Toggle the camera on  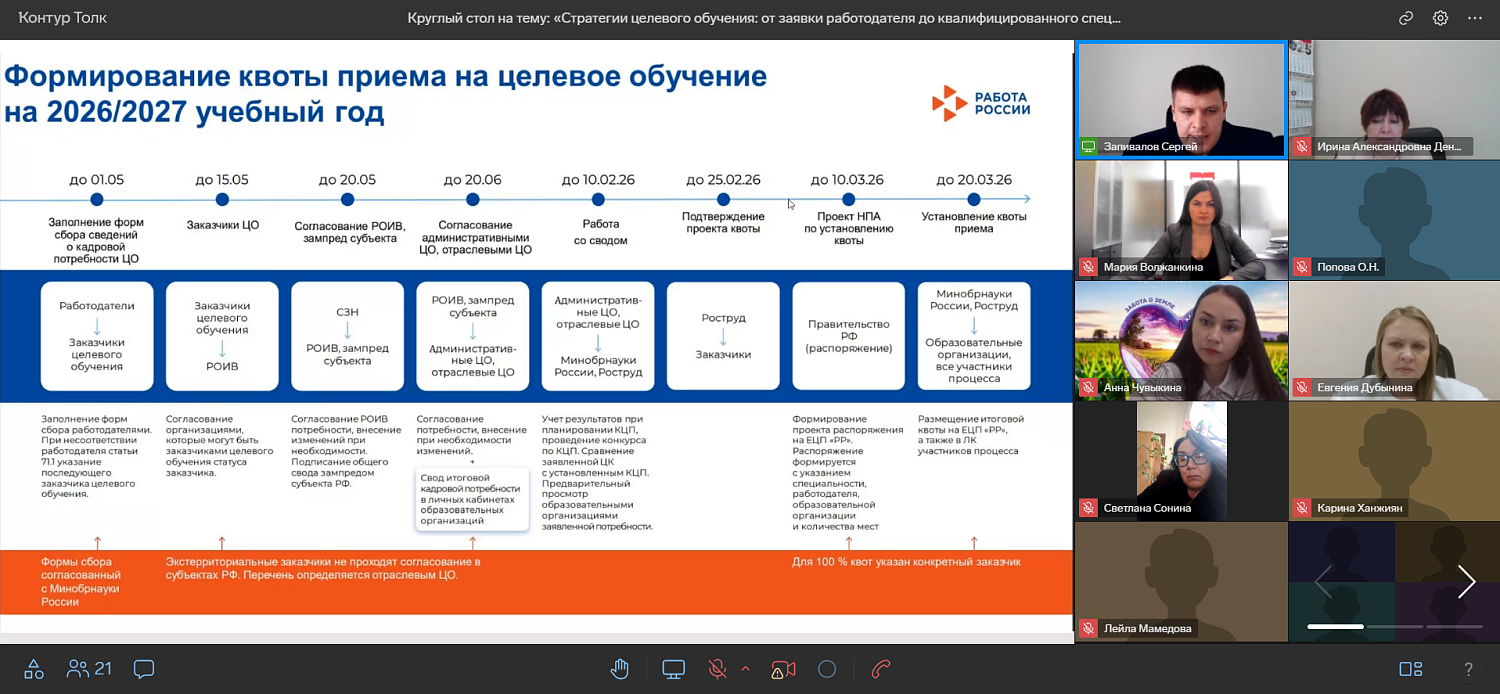coord(783,670)
